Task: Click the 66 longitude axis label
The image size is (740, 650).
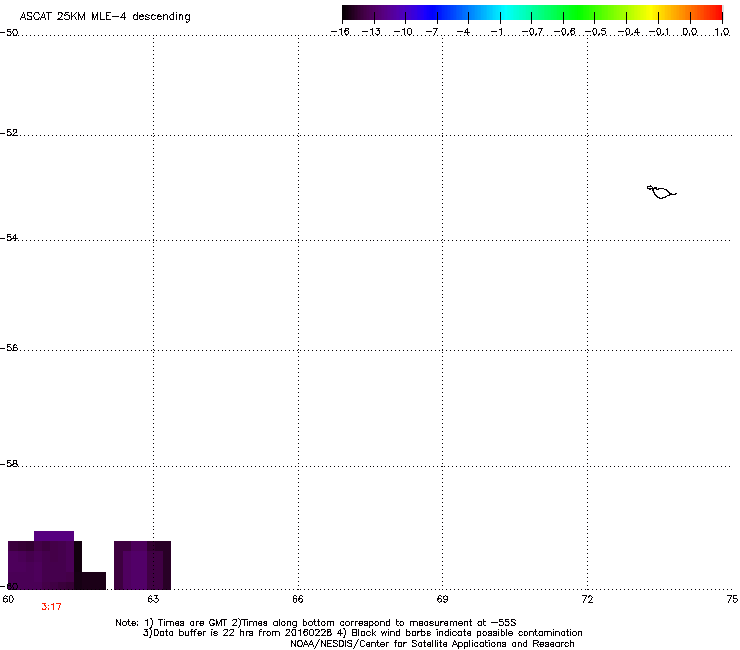Action: [298, 599]
